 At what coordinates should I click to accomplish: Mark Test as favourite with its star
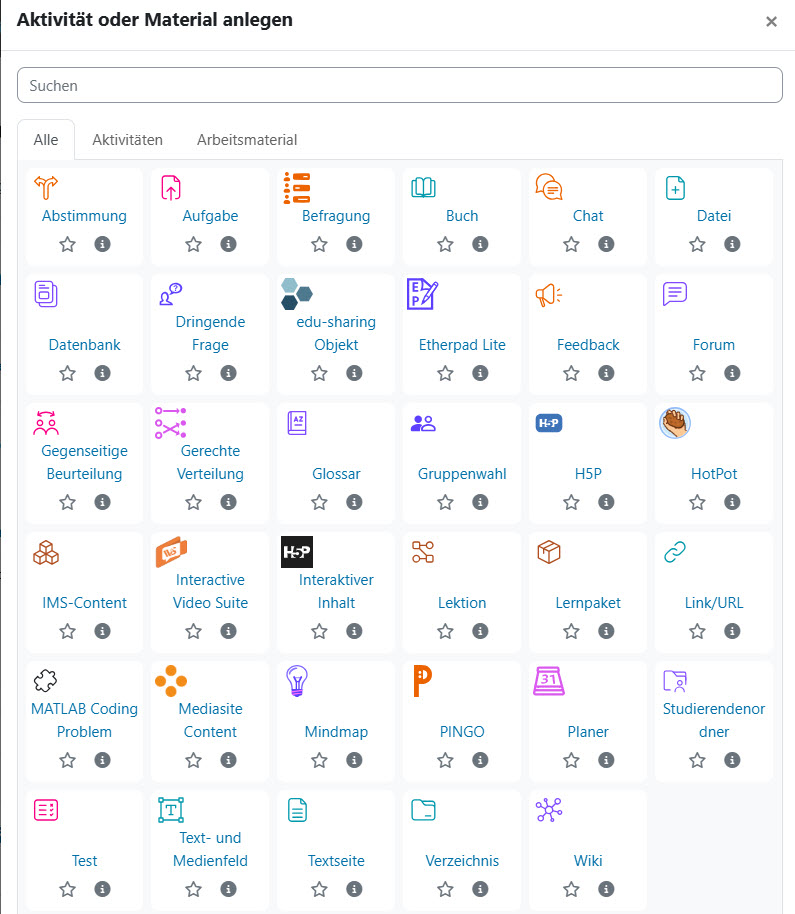point(68,889)
